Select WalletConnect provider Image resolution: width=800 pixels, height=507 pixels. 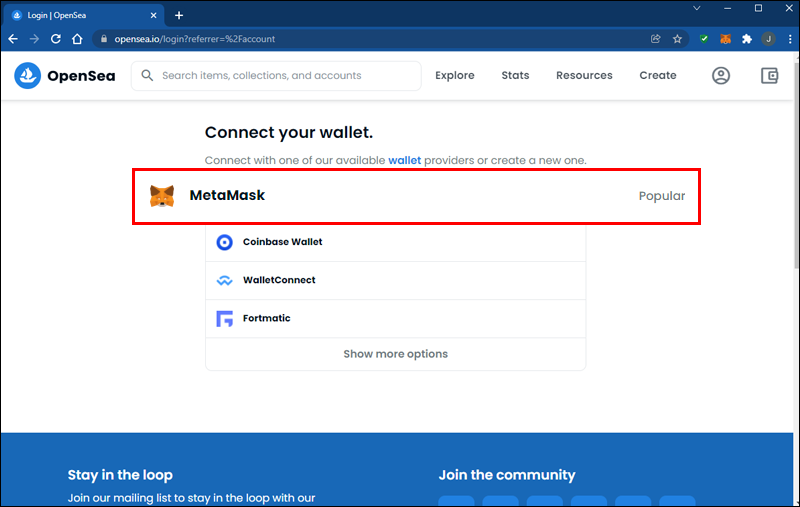tap(395, 280)
